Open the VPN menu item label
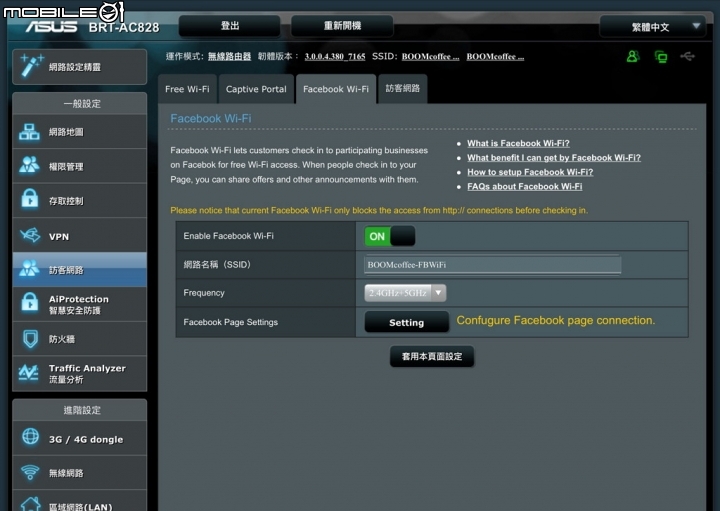 click(x=59, y=237)
